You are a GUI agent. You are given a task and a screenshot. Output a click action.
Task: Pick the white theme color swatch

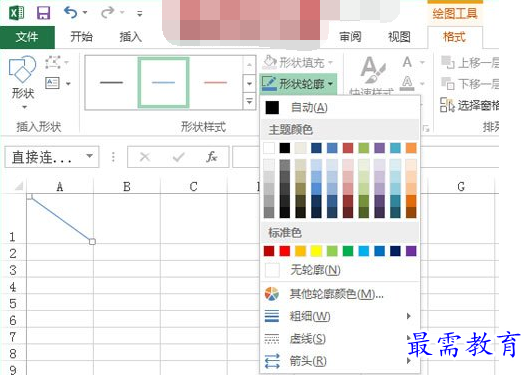click(x=269, y=148)
